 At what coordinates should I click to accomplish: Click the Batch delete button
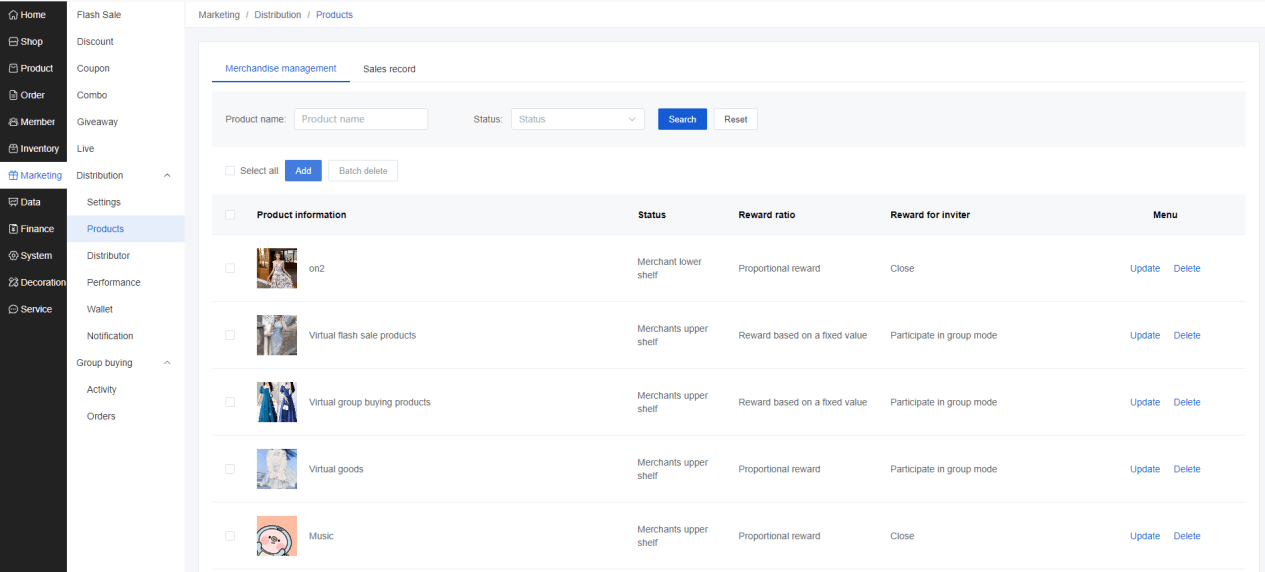(363, 171)
